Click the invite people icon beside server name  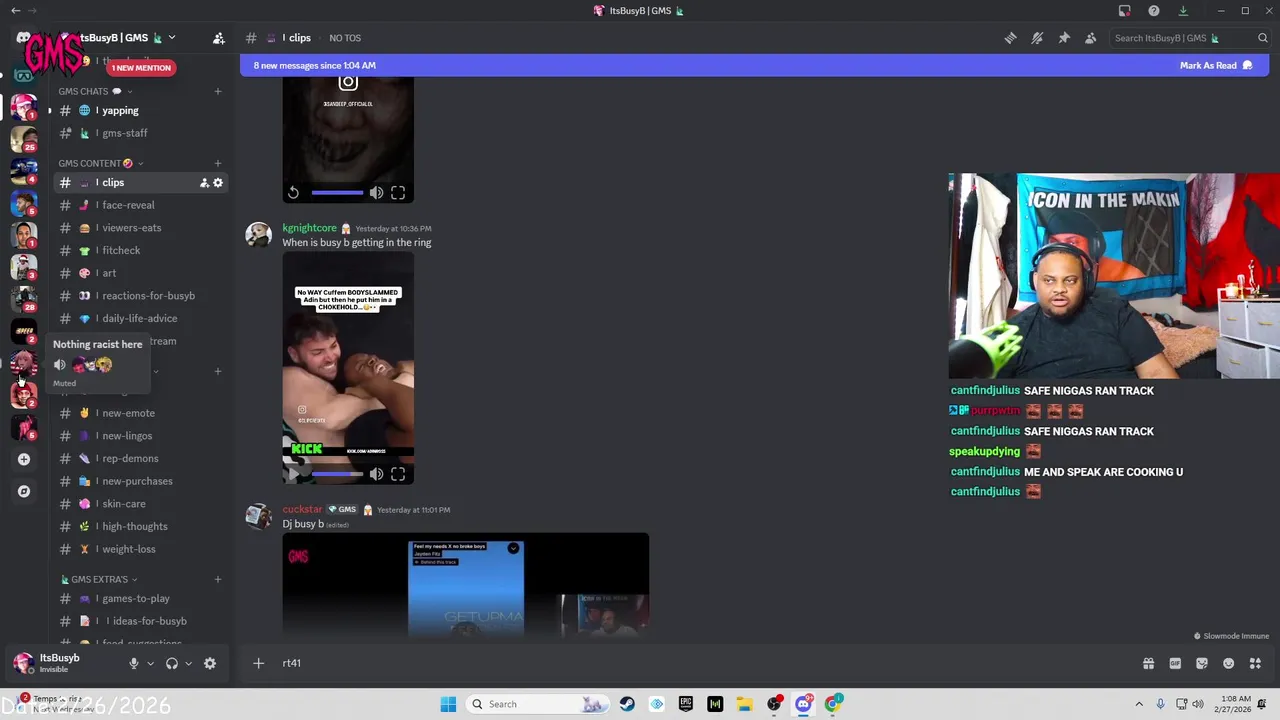218,38
